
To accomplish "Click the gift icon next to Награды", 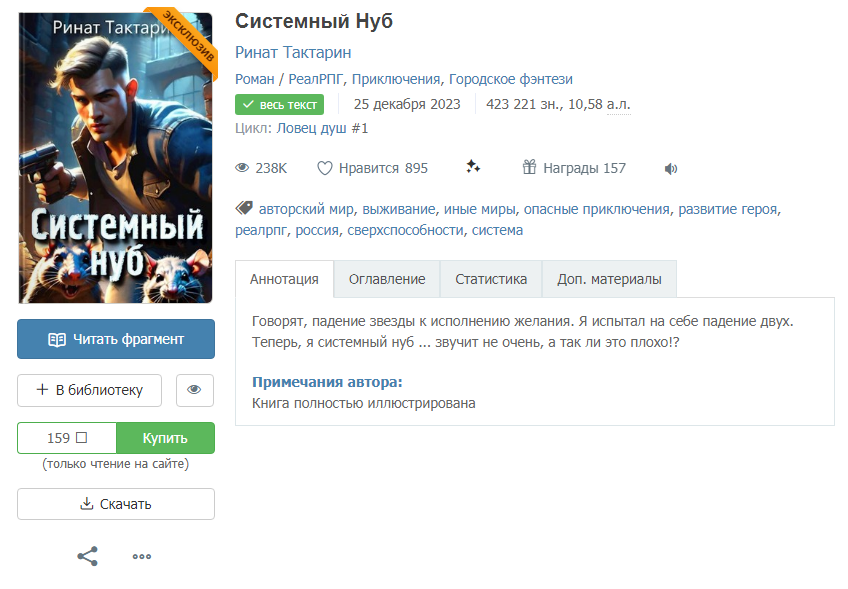I will tap(529, 167).
